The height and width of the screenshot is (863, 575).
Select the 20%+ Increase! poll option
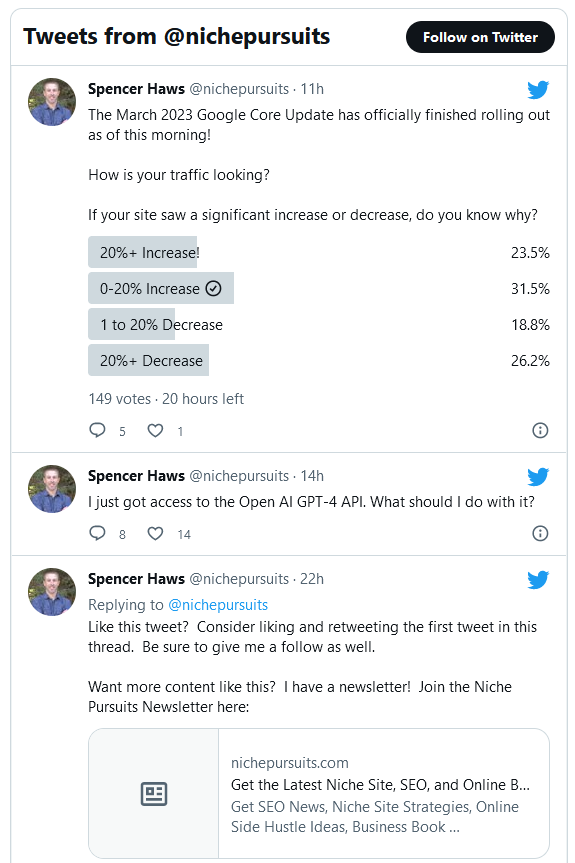319,253
